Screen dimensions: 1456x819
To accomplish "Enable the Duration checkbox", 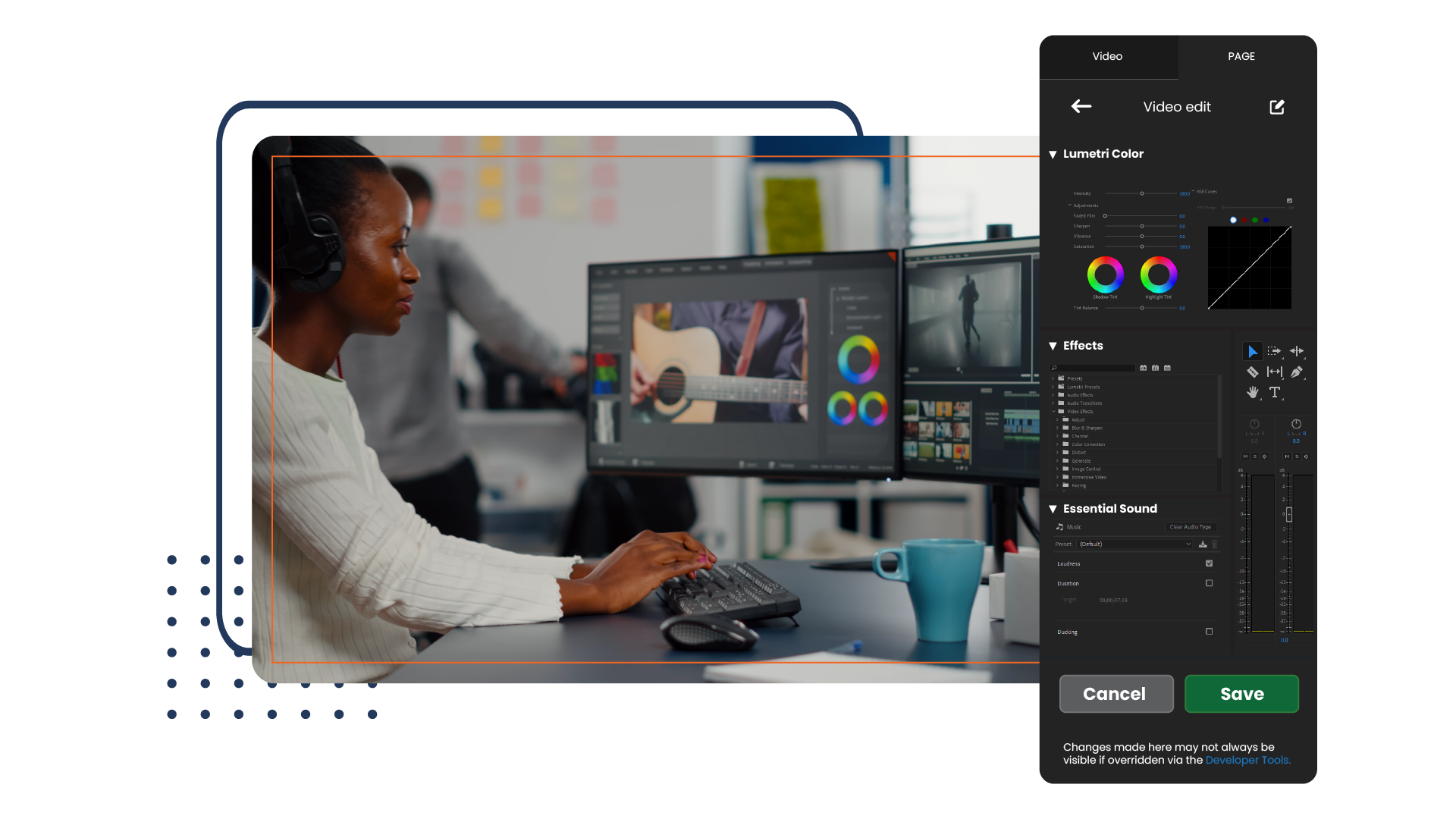I will [1209, 583].
